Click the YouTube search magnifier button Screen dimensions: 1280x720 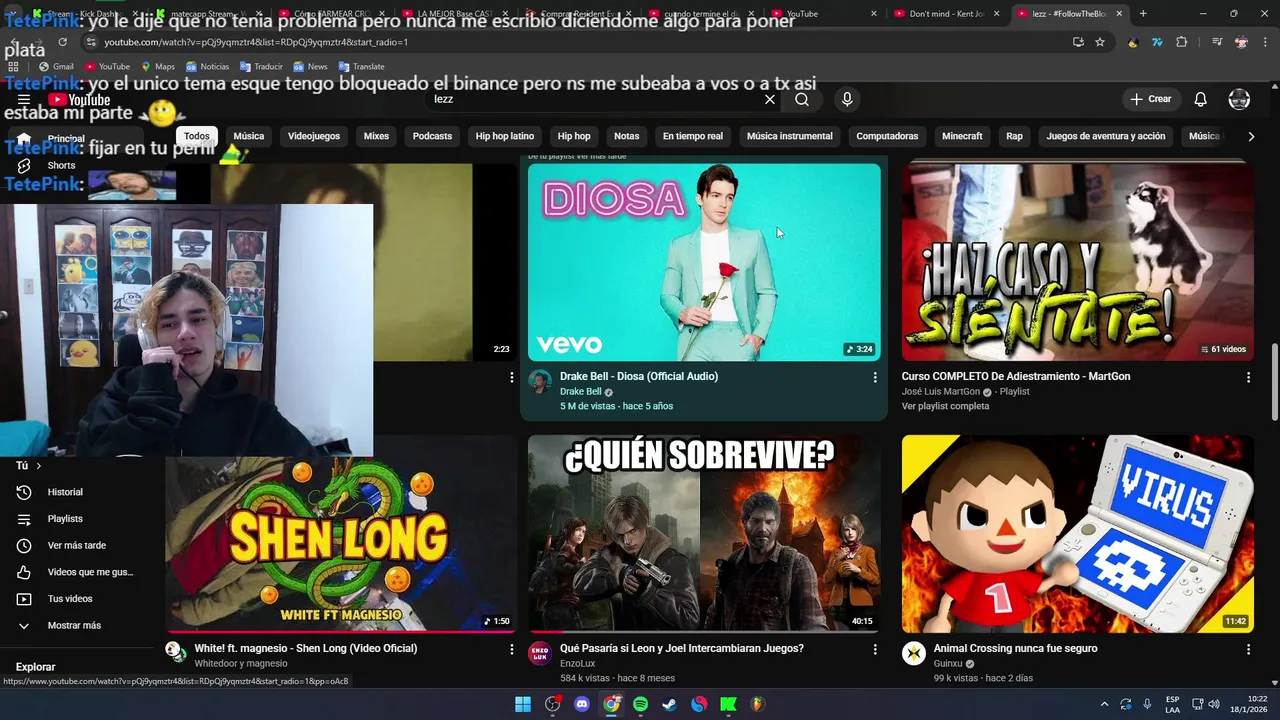[802, 99]
